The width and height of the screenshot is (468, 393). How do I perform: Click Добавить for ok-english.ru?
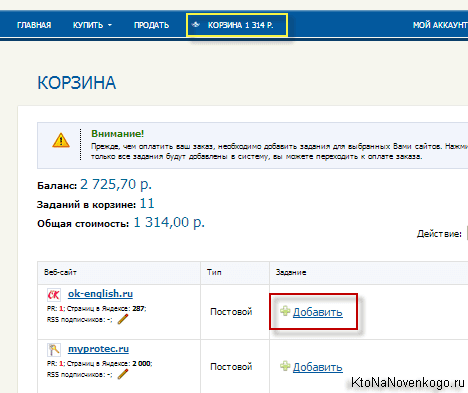click(317, 312)
